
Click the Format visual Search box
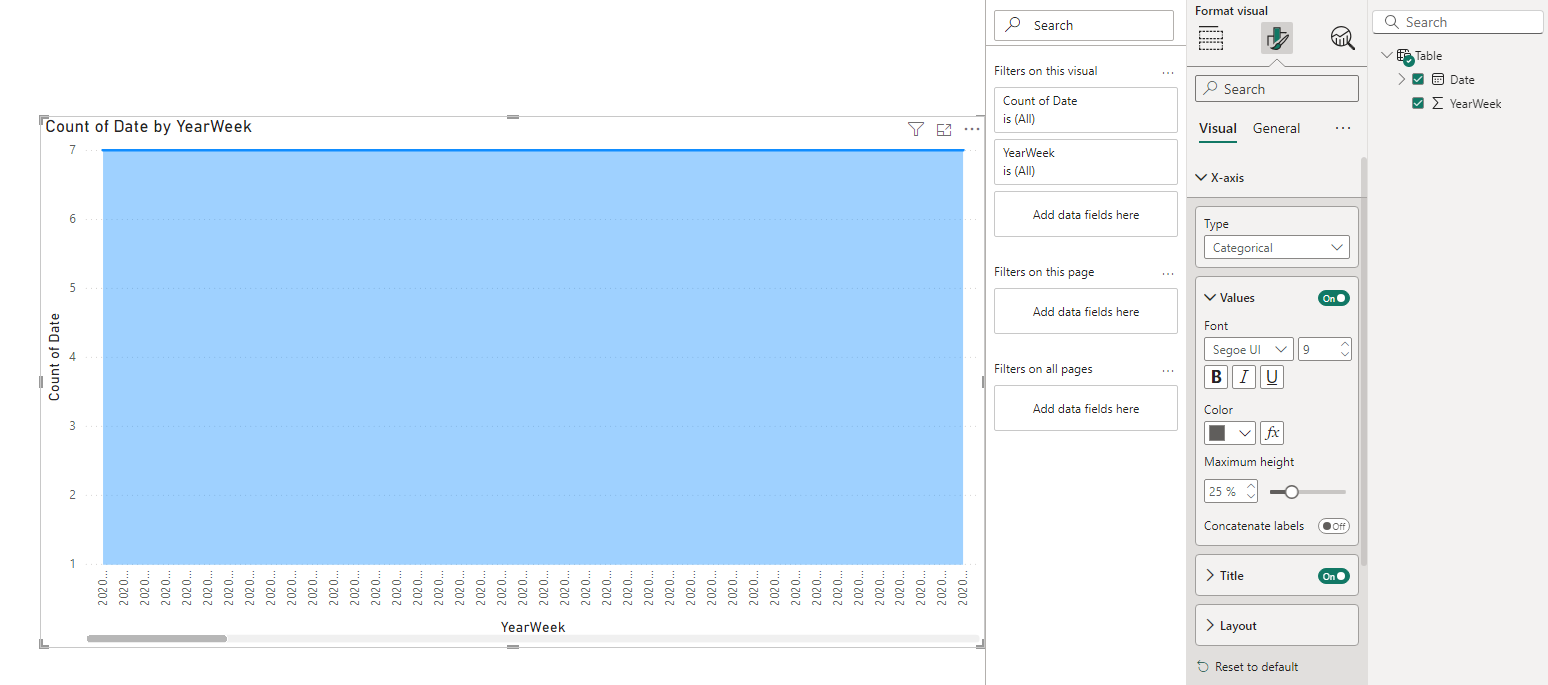[1277, 89]
